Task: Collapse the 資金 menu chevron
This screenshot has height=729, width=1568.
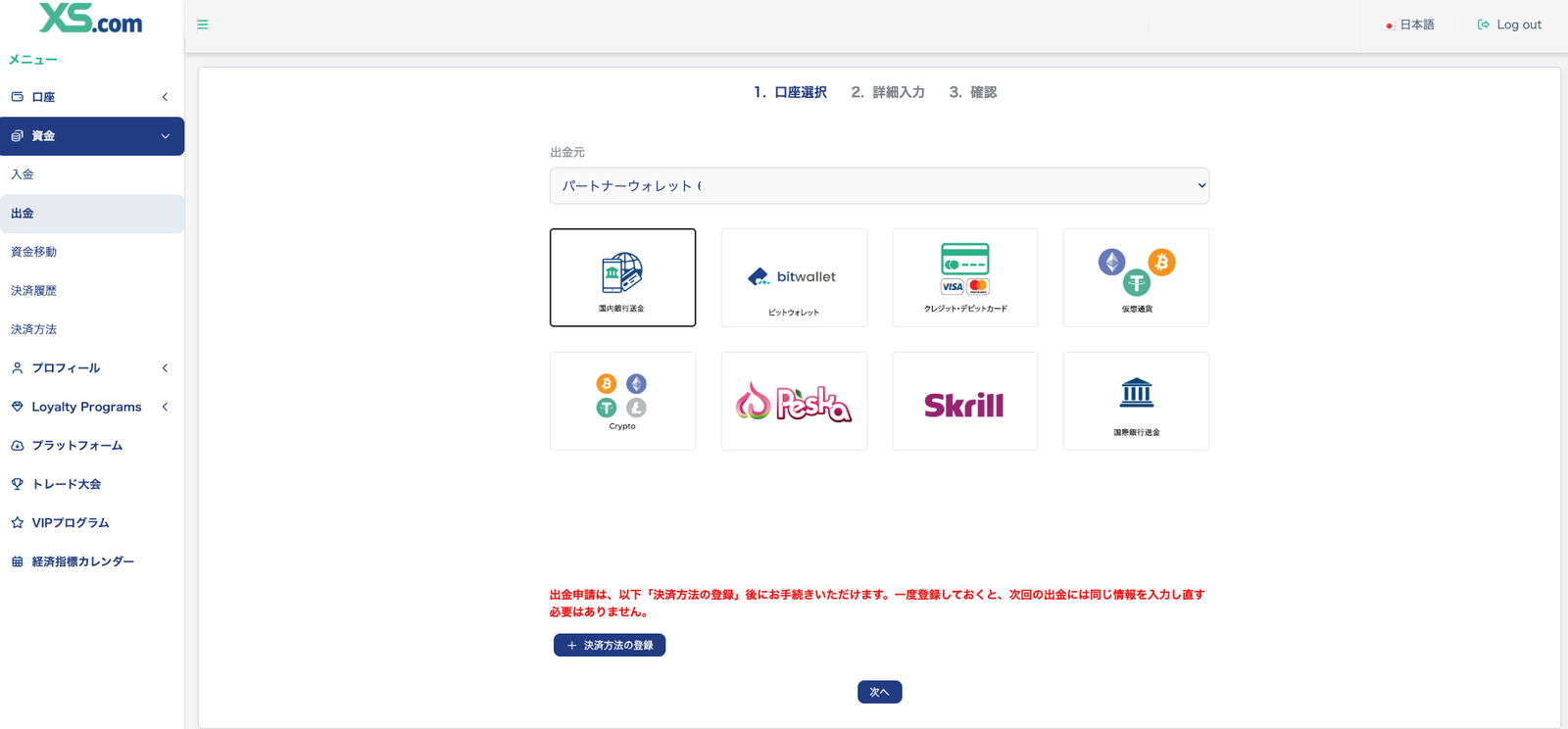Action: click(x=165, y=136)
